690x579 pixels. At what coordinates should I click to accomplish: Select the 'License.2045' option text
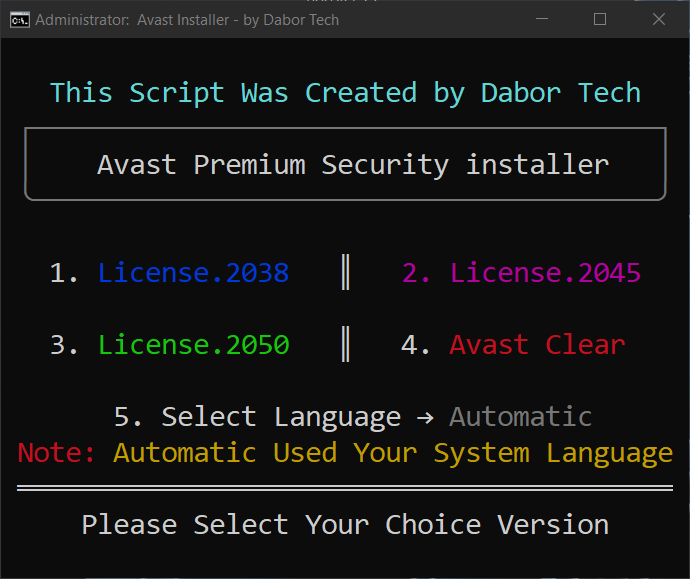point(545,273)
